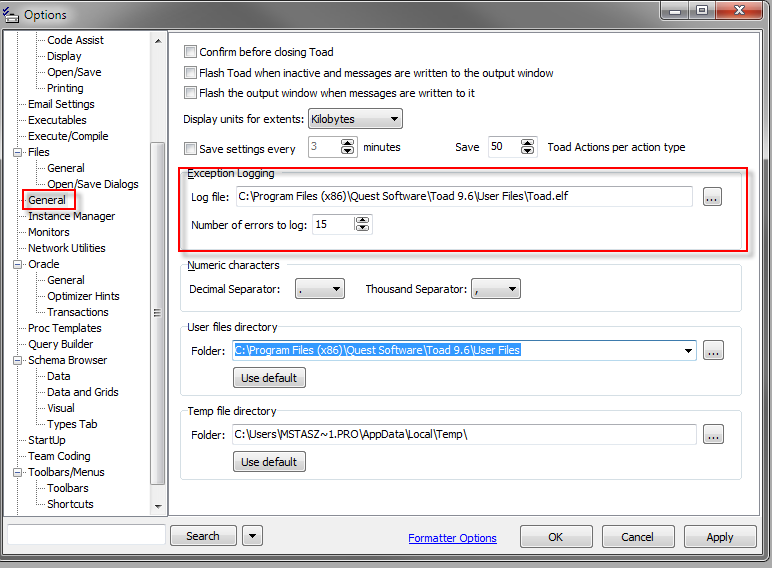Viewport: 772px width, 568px height.
Task: Click Use default for user files directory
Action: pos(269,378)
